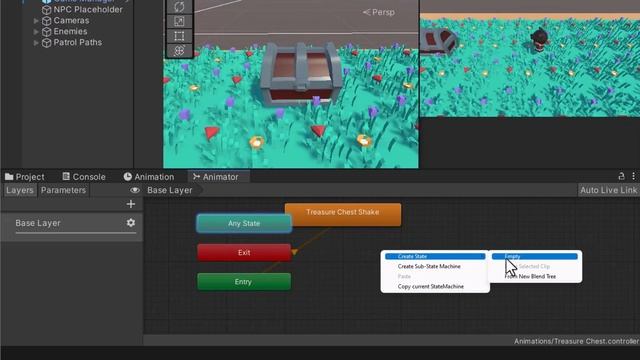Select the Rotate tool in scene toolbar
The height and width of the screenshot is (360, 640).
coord(179,7)
